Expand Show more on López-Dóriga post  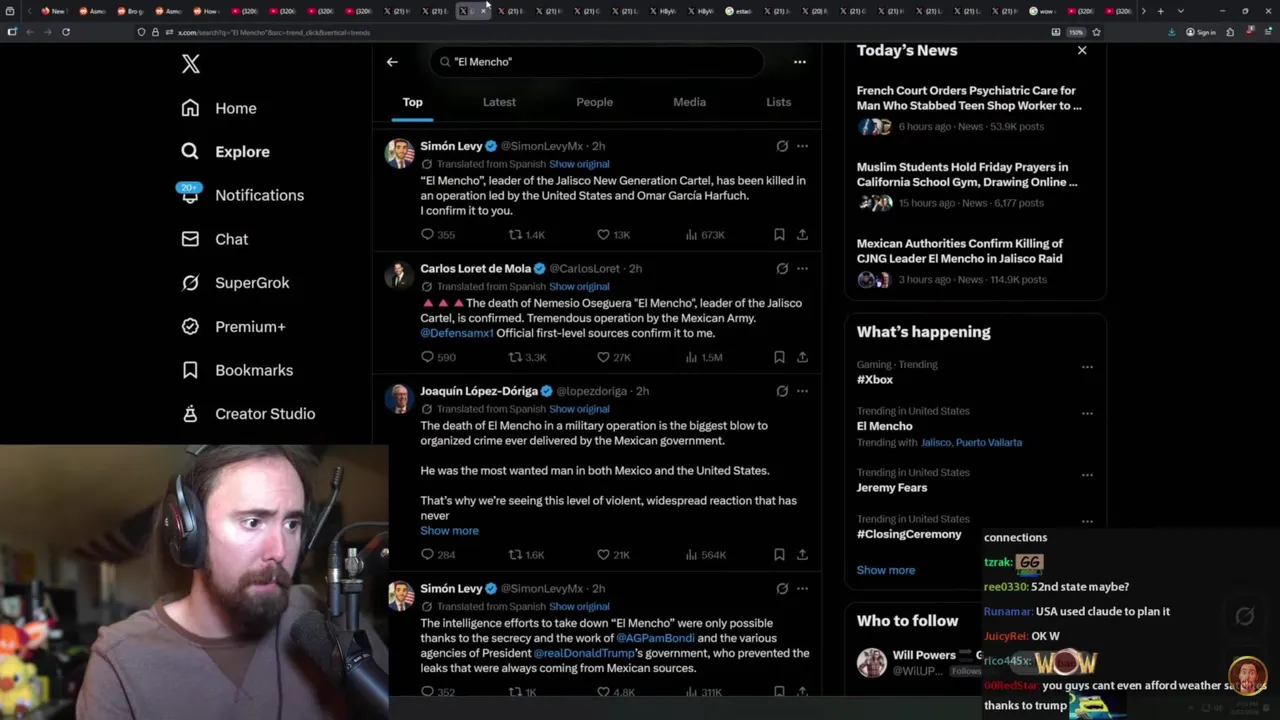click(x=449, y=531)
